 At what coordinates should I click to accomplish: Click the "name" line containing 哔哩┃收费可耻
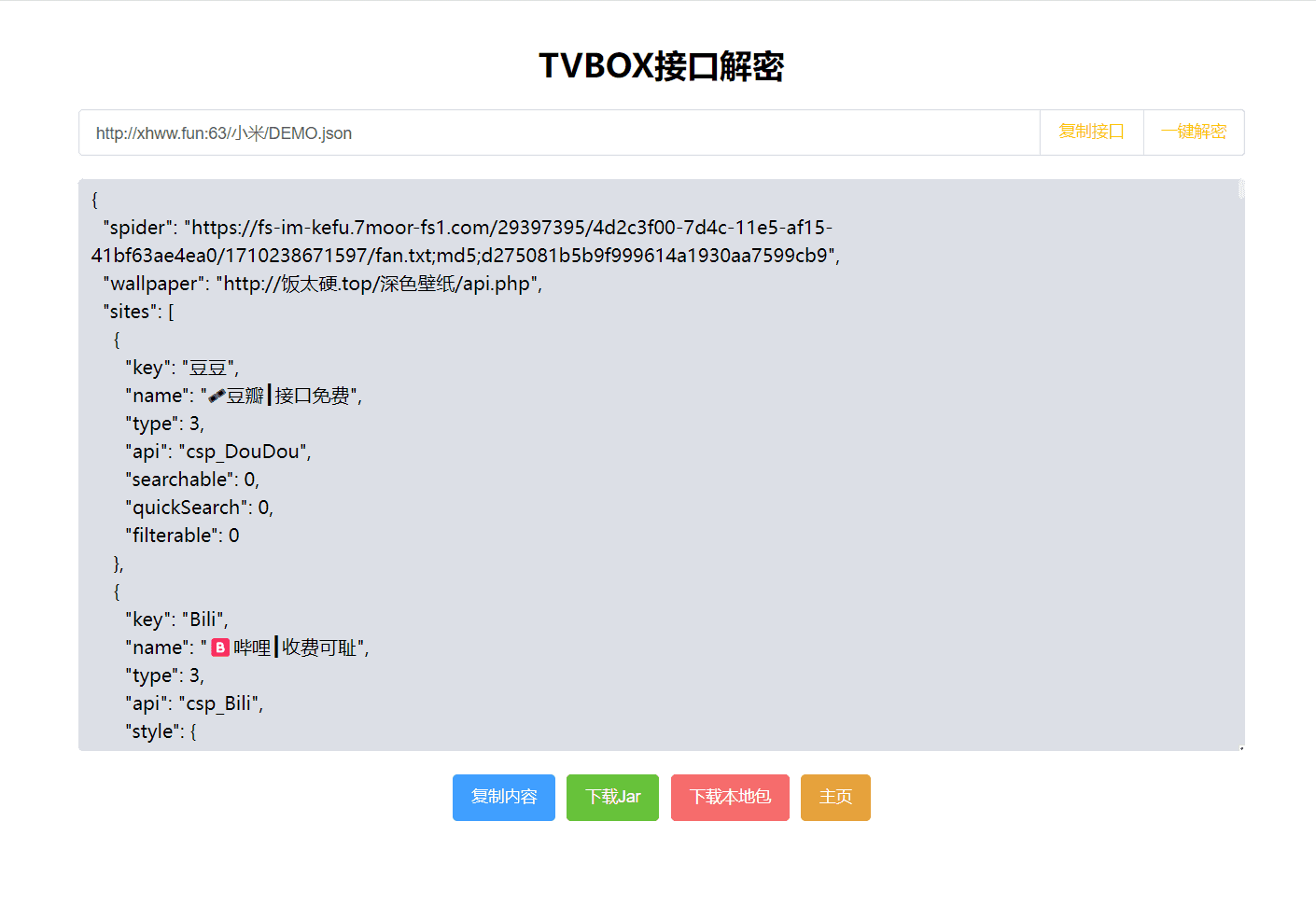click(x=247, y=647)
